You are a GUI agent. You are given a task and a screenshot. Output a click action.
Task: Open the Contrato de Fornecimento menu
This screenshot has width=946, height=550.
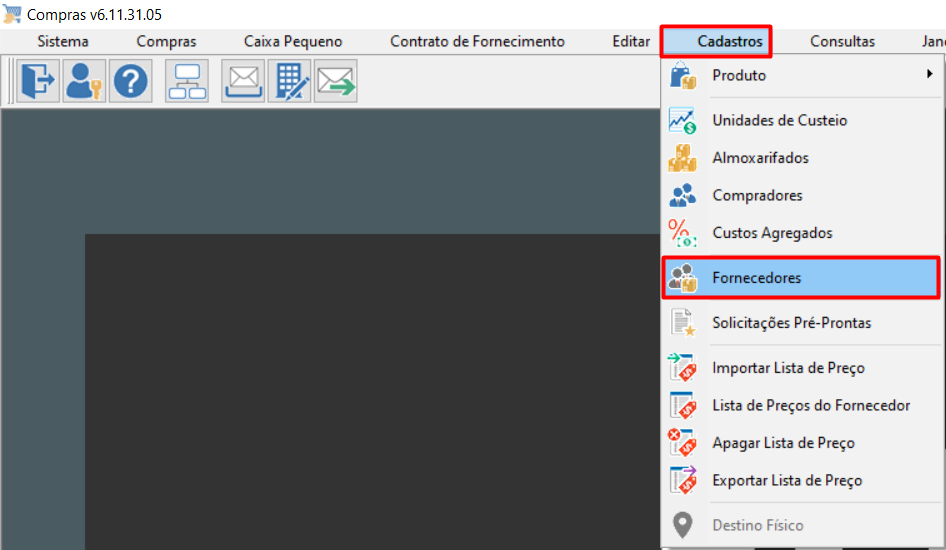477,42
